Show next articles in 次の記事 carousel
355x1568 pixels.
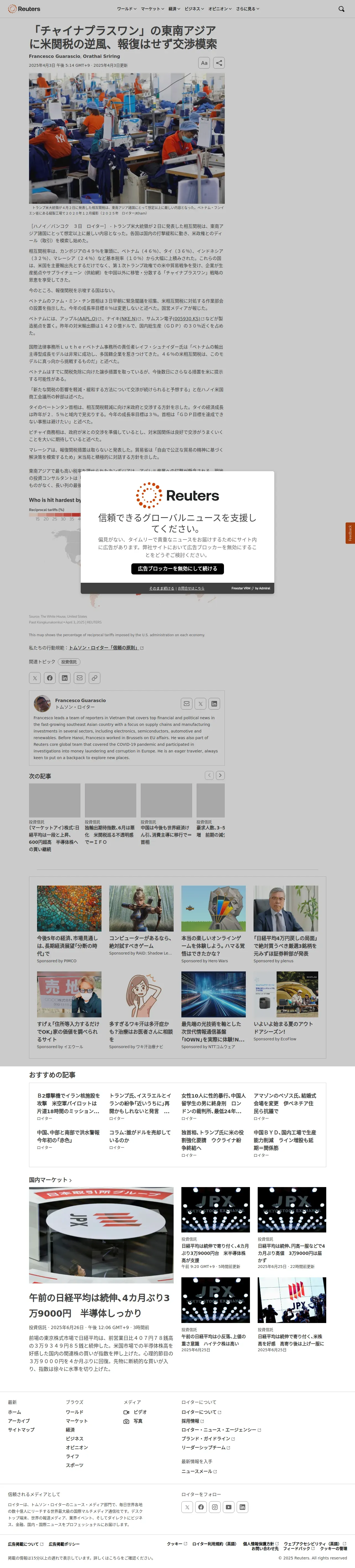[220, 775]
